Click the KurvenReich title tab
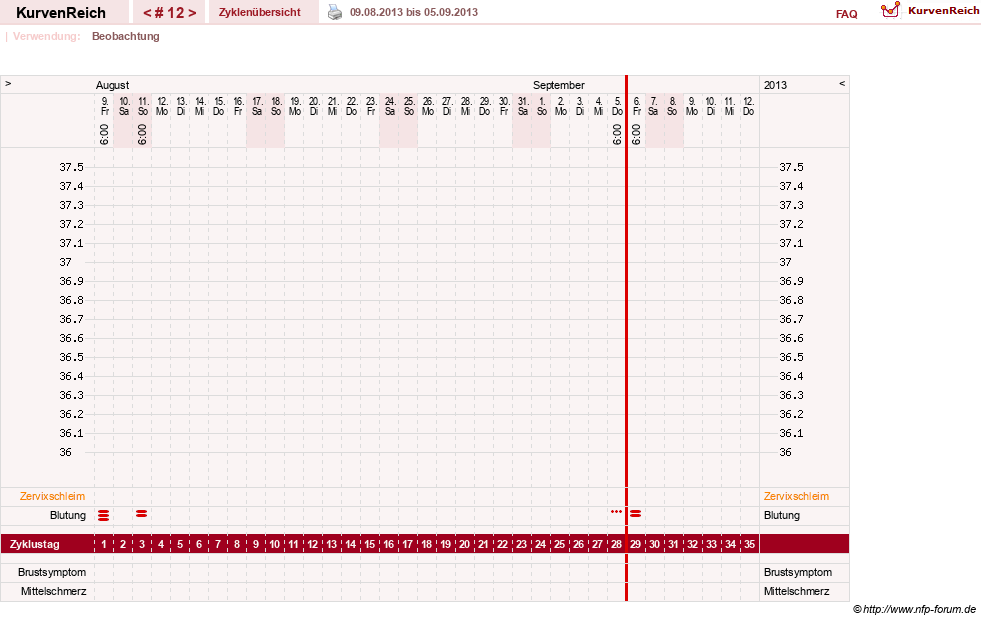This screenshot has height=621, width=981. coord(61,13)
